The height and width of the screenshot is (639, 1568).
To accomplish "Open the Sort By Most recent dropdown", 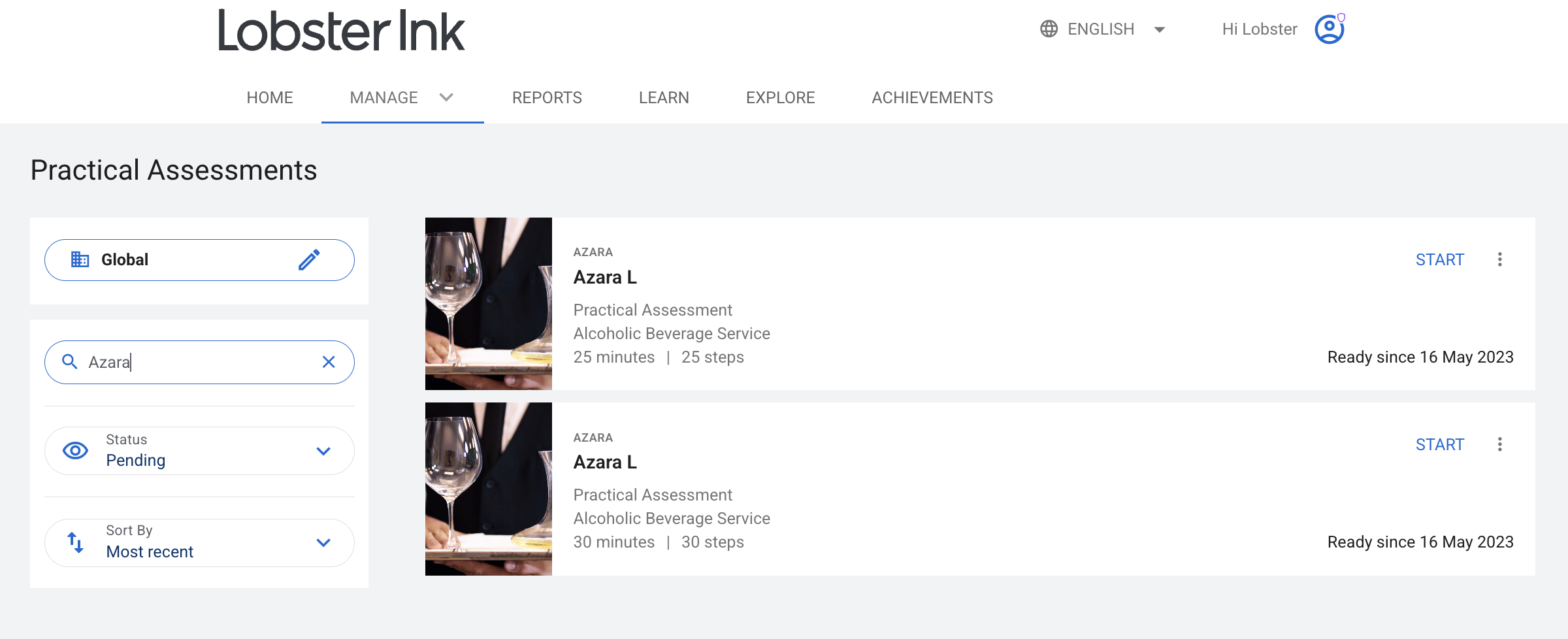I will [199, 543].
